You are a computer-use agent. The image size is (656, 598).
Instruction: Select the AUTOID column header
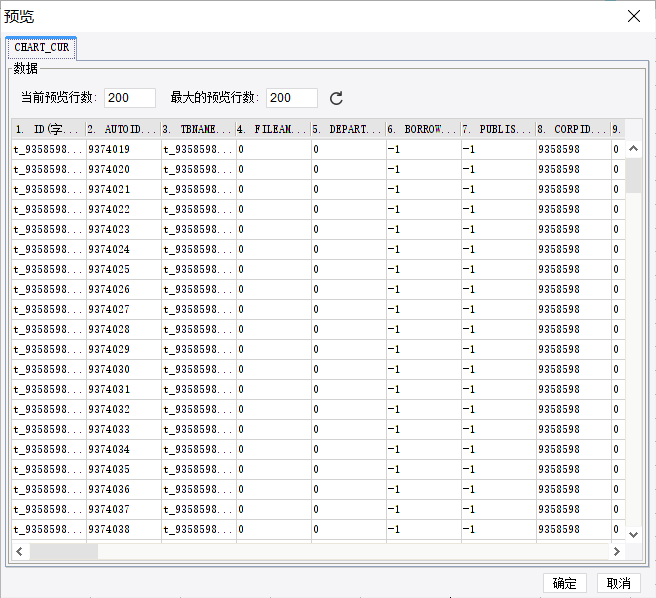coord(124,129)
